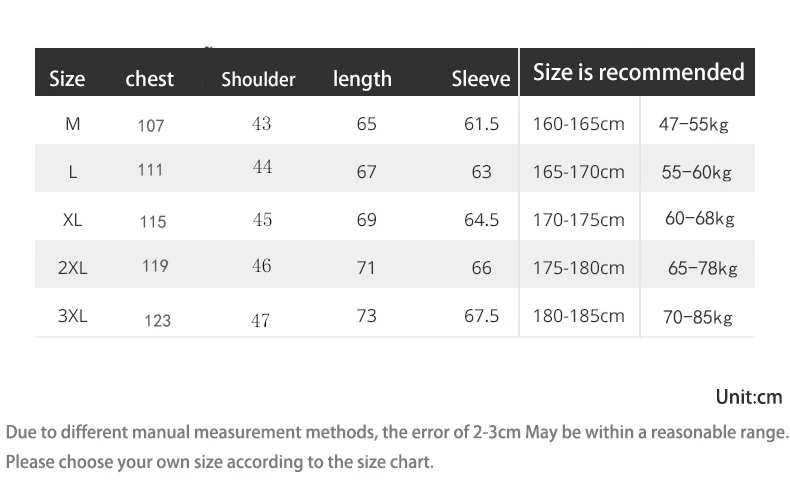790x500 pixels.
Task: Click the length column header
Action: [362, 79]
